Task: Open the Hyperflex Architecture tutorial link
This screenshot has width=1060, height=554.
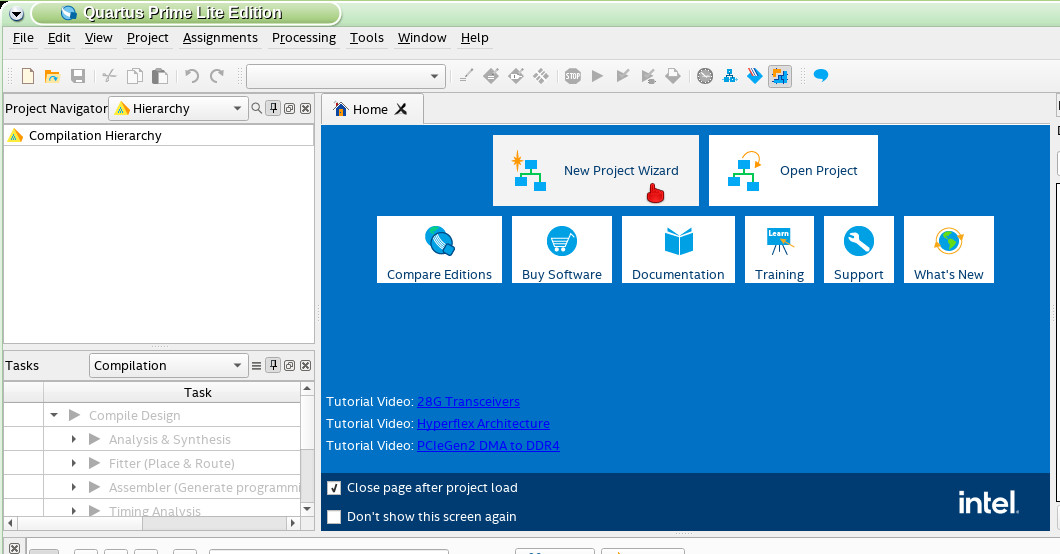Action: click(483, 424)
